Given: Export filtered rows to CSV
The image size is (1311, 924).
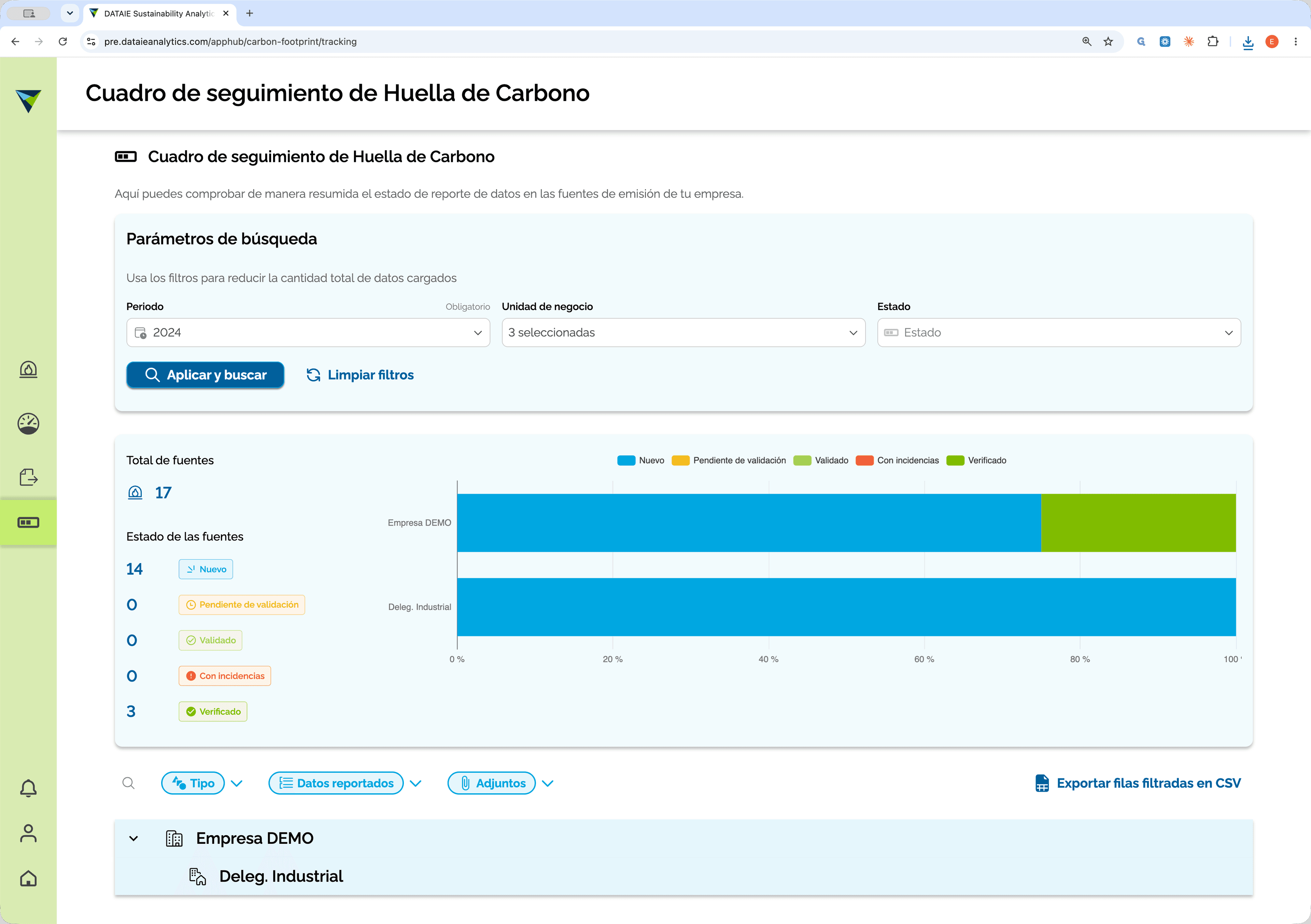Looking at the screenshot, I should tap(1138, 783).
